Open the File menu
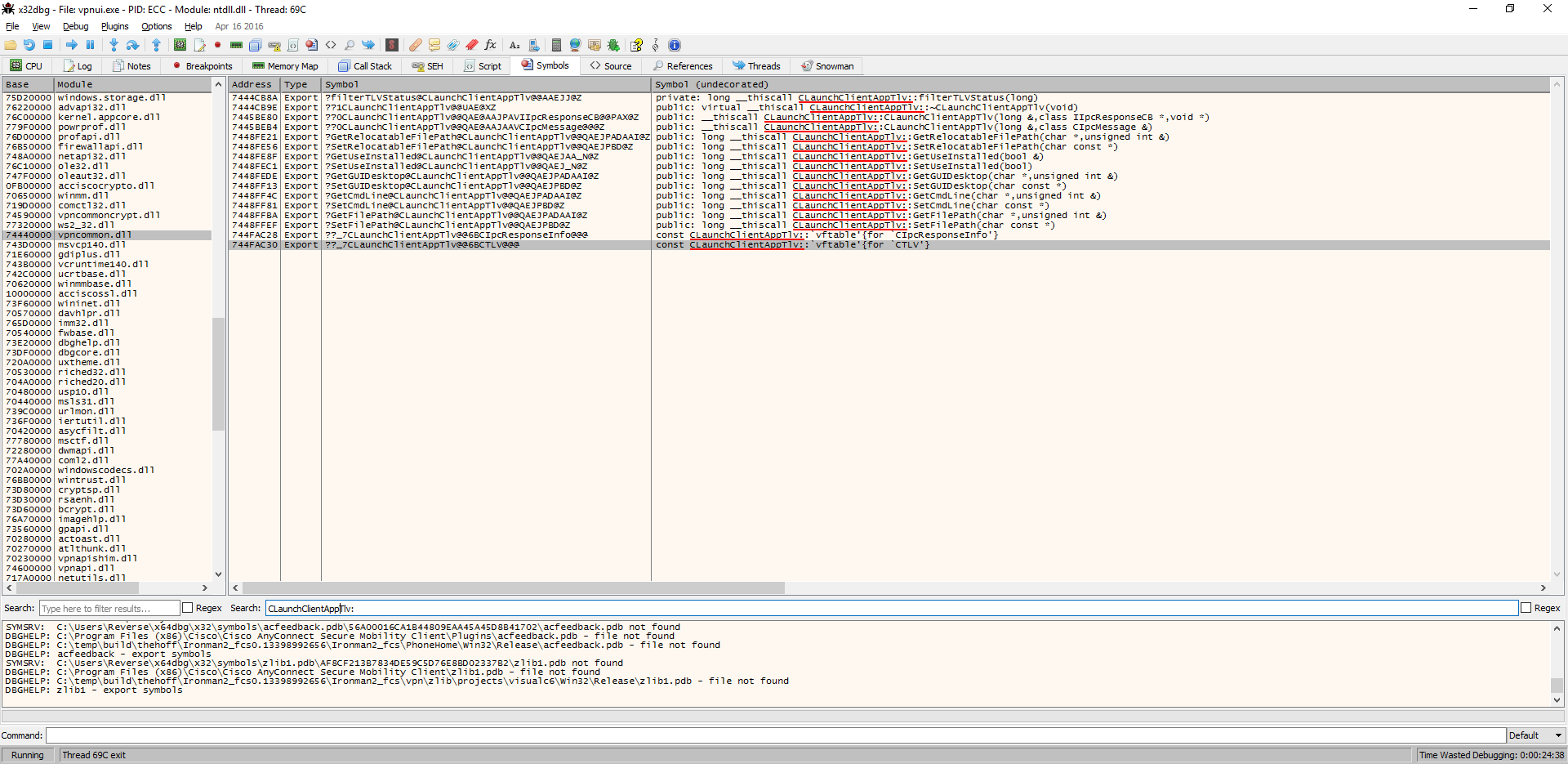 [x=12, y=26]
